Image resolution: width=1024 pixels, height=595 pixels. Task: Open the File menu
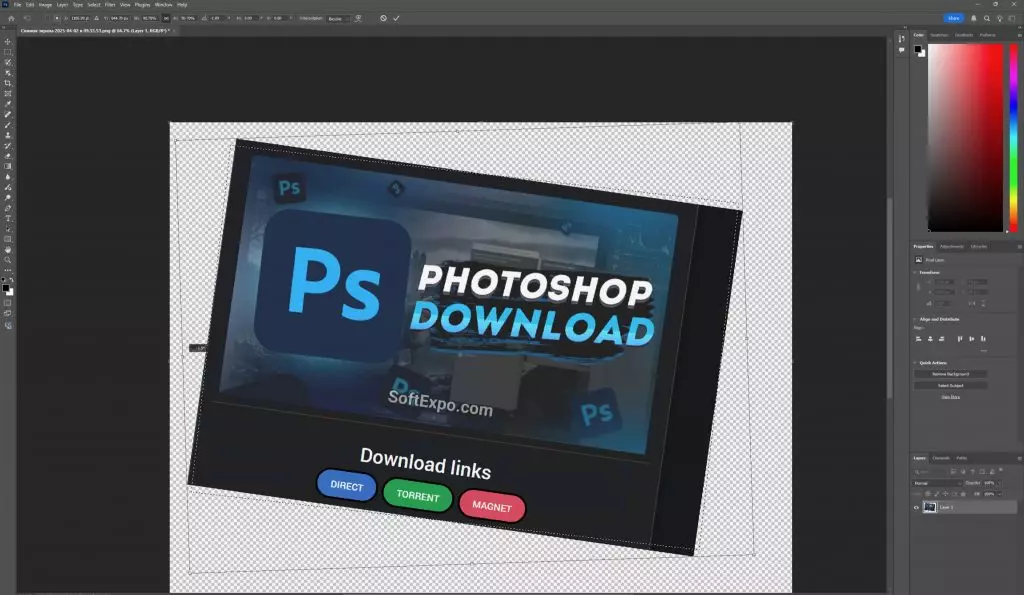18,5
